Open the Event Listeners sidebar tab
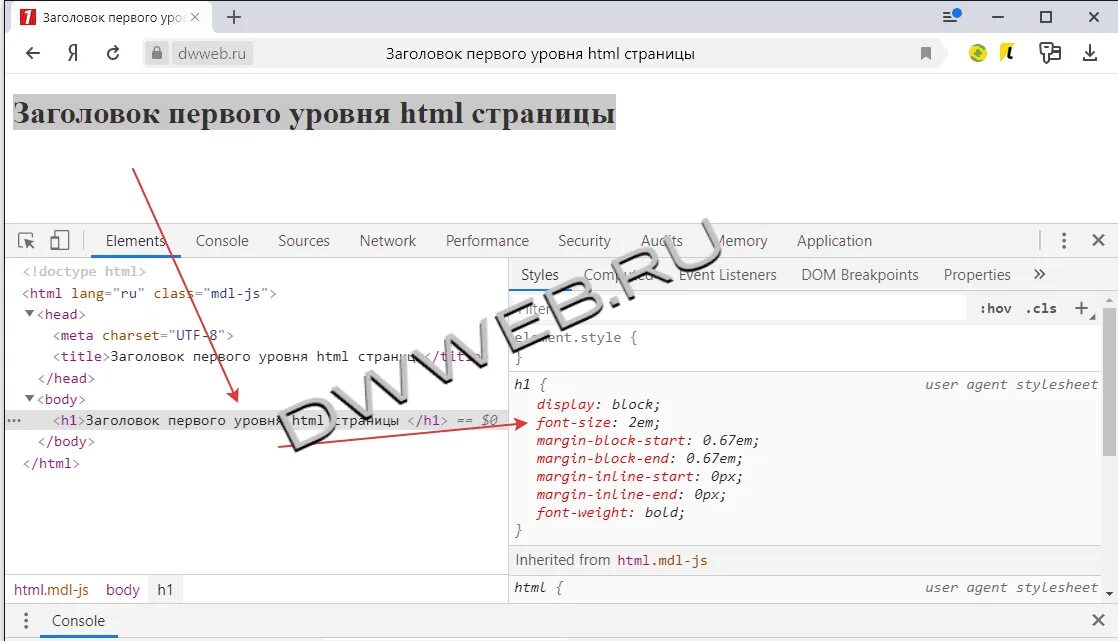1118x641 pixels. click(x=727, y=275)
